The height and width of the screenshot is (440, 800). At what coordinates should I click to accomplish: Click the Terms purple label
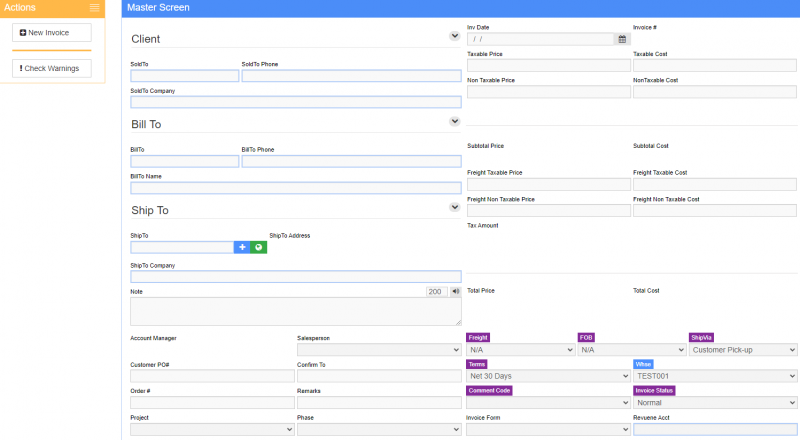pos(477,364)
